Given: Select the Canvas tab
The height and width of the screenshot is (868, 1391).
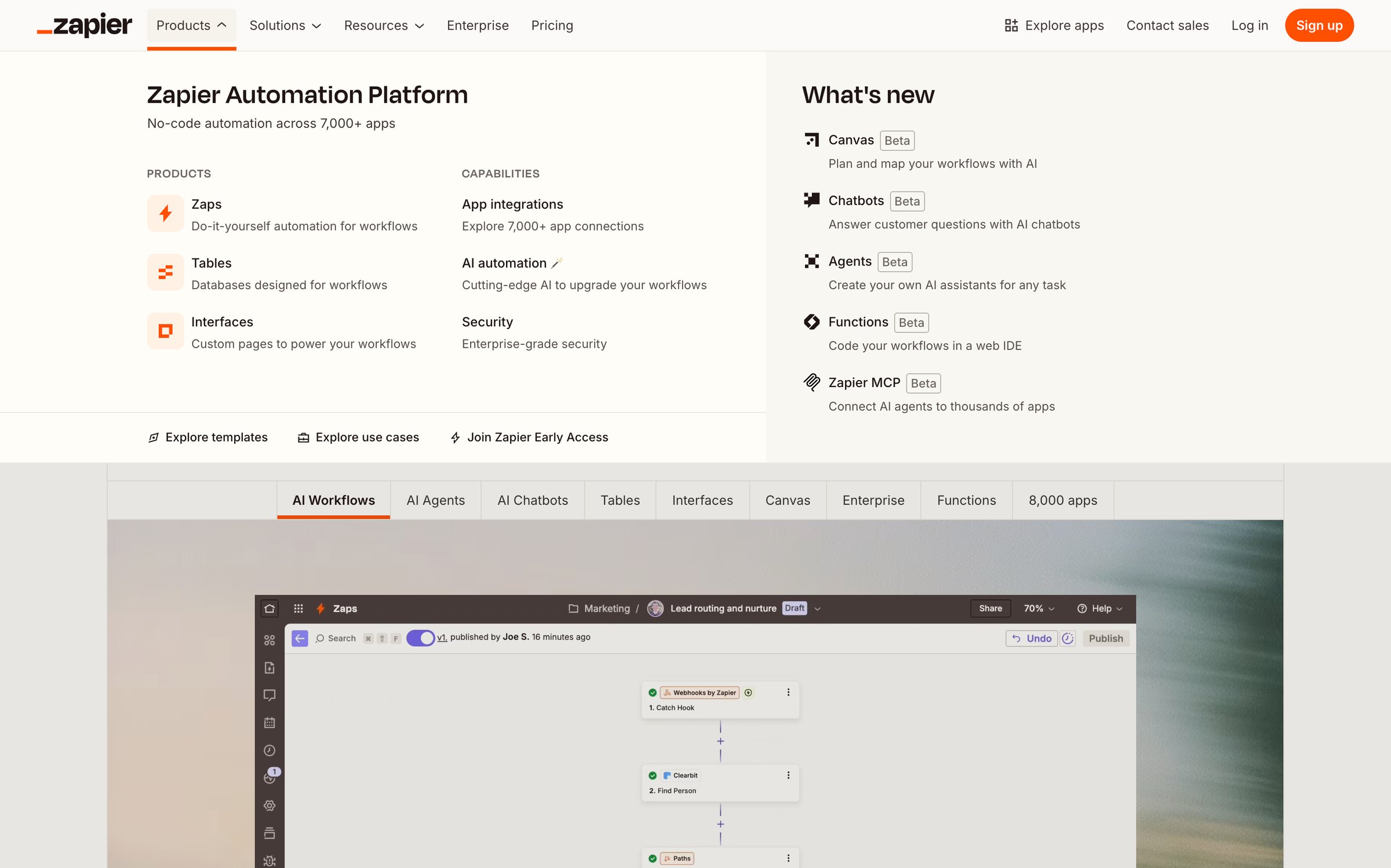Looking at the screenshot, I should coord(788,500).
